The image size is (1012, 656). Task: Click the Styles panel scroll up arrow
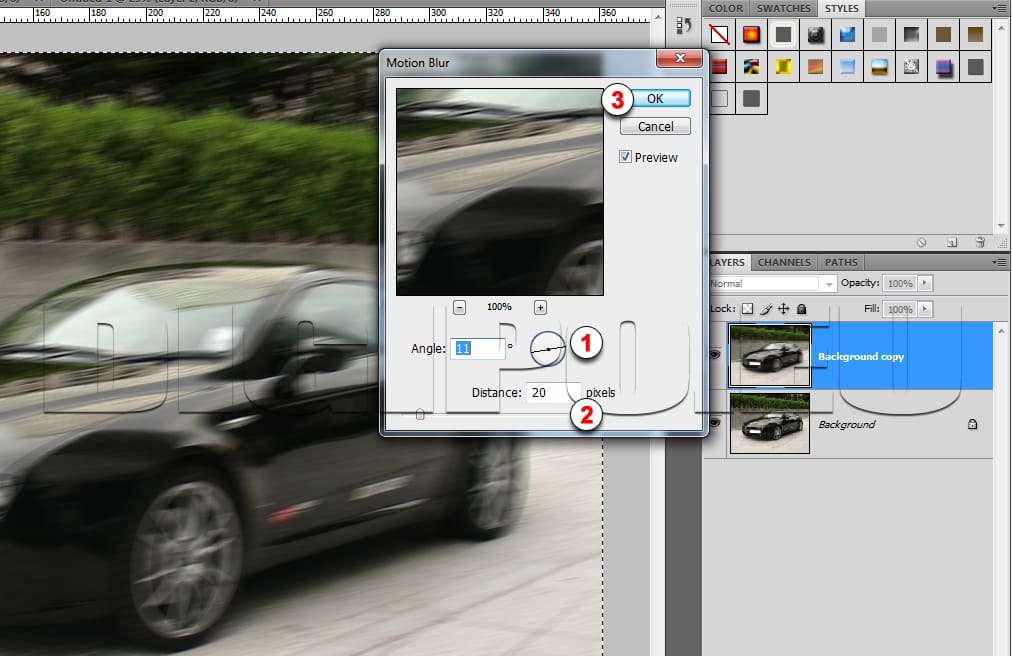coord(1002,28)
